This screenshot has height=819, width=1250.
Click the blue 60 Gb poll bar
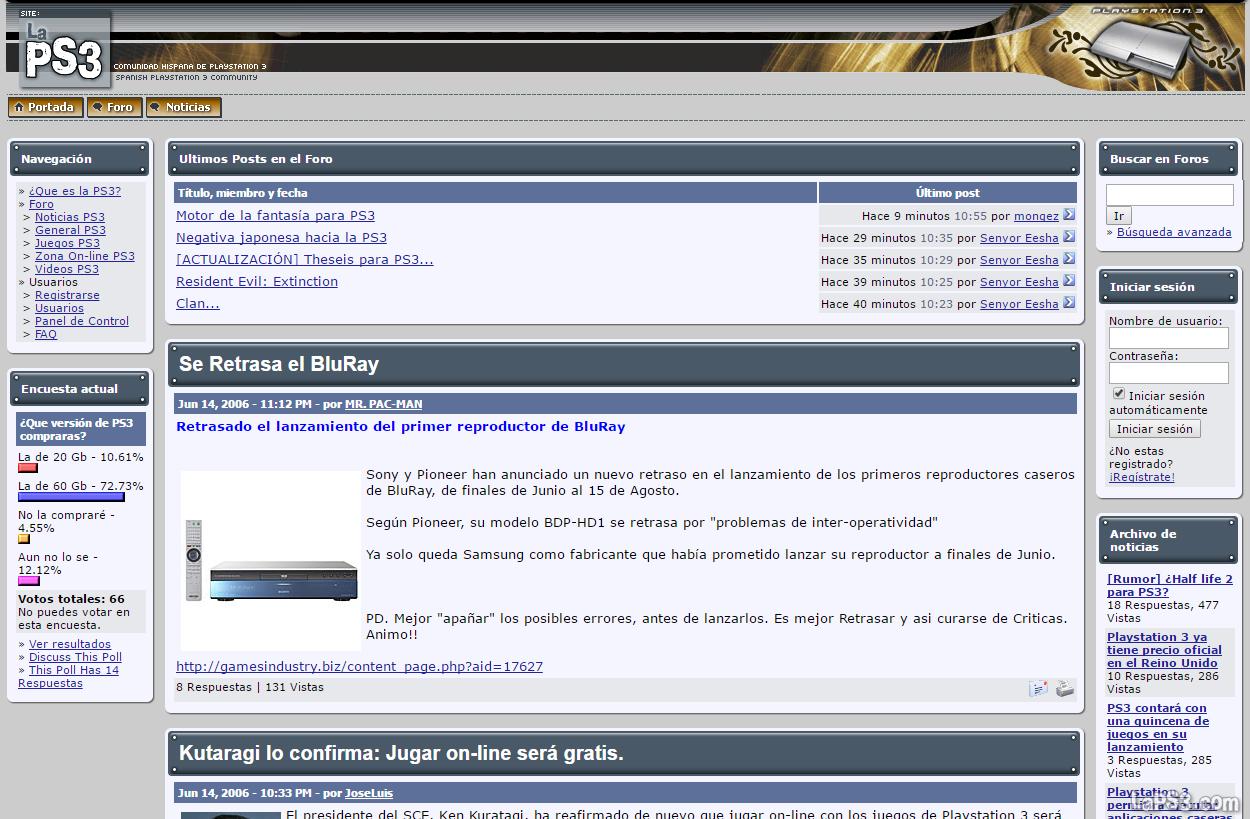click(x=70, y=497)
